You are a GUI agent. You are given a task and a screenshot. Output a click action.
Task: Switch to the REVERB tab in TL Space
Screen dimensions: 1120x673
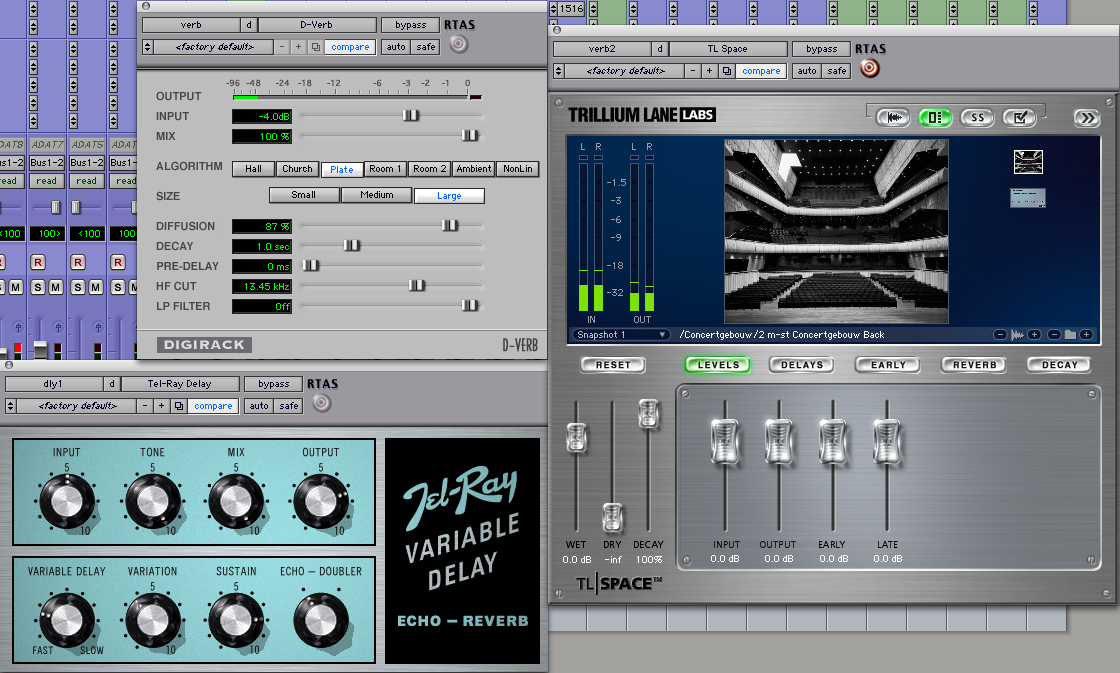[x=974, y=365]
